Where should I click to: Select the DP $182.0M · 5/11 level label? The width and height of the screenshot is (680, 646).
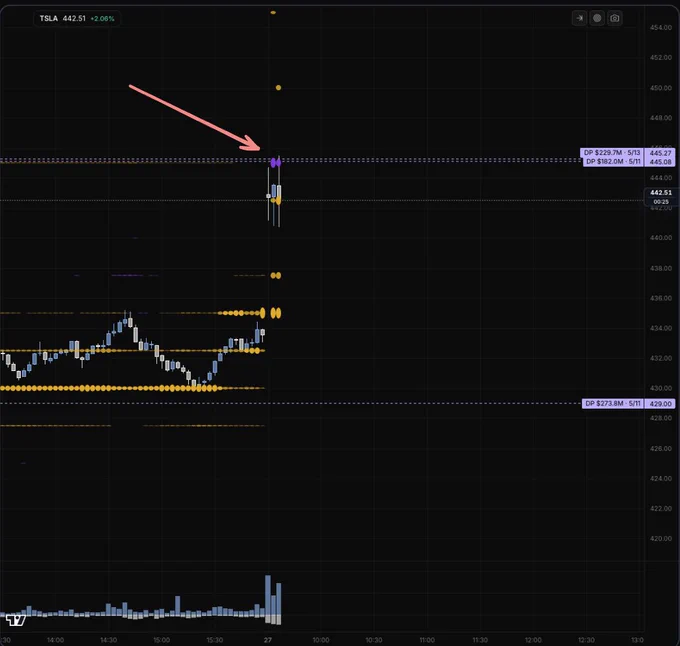613,162
